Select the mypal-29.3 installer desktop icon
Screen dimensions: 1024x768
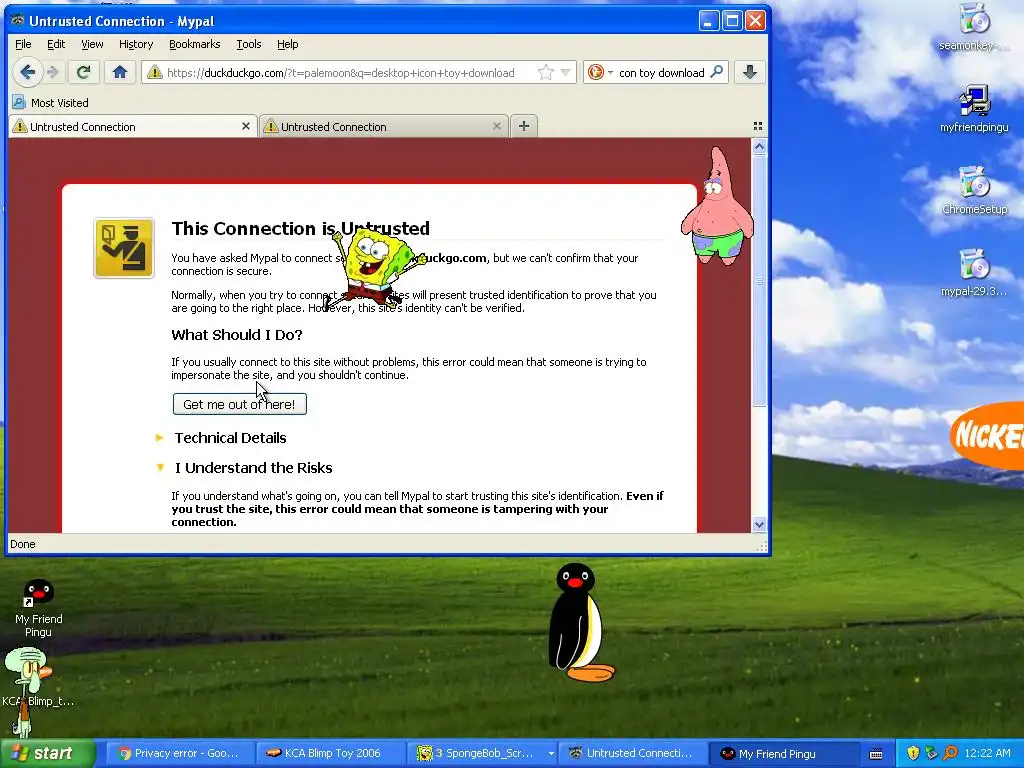[974, 274]
